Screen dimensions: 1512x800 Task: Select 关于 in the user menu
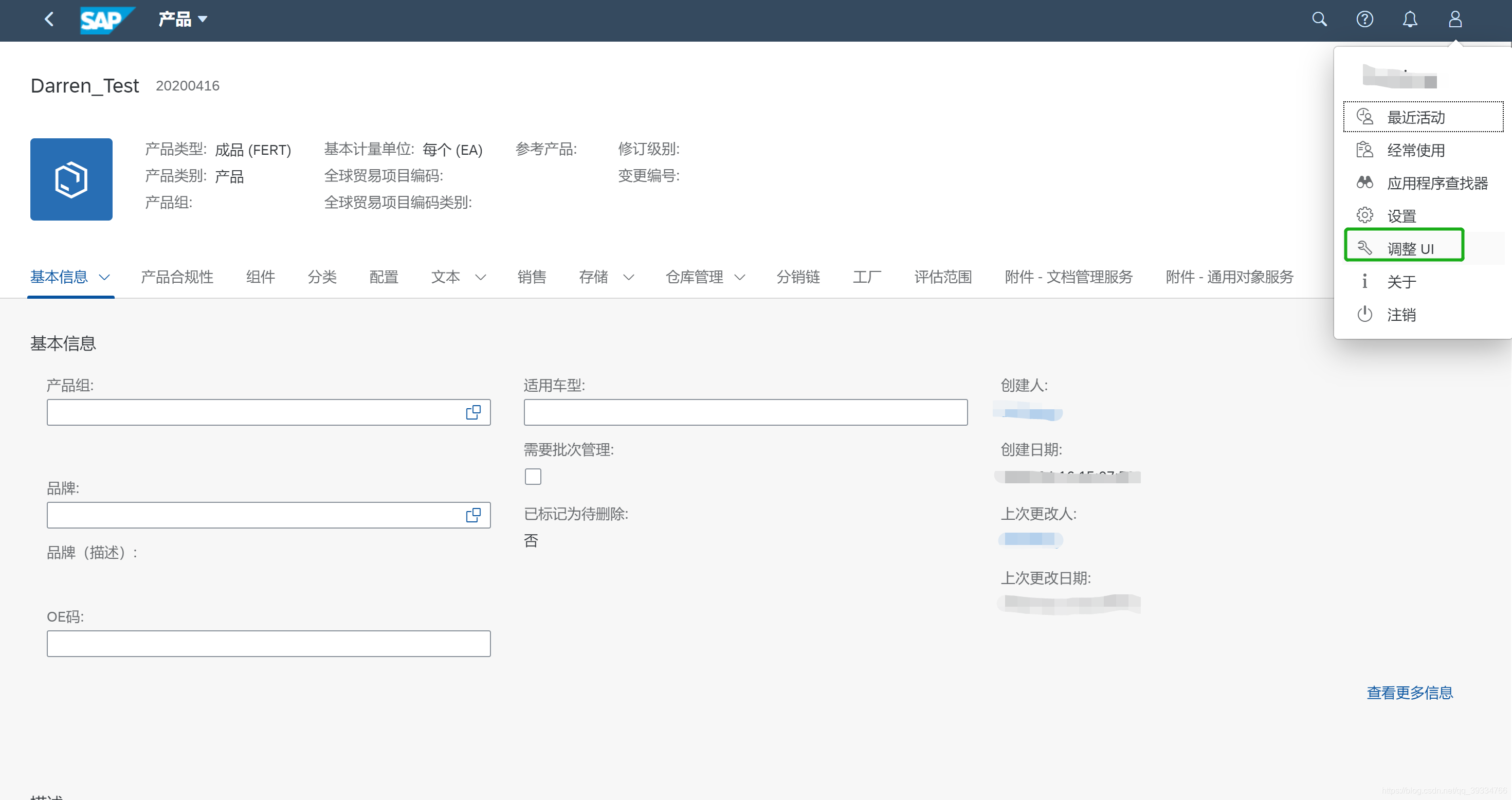[1423, 281]
